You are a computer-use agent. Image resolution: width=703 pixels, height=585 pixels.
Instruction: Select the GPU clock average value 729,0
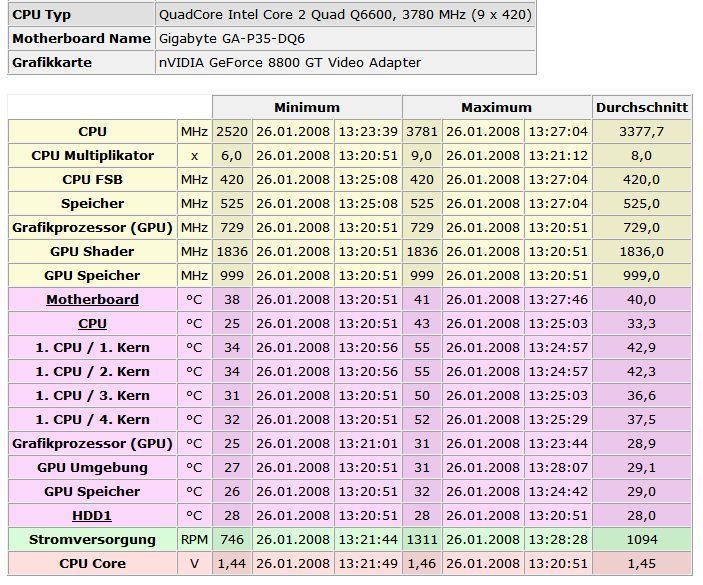click(x=642, y=228)
